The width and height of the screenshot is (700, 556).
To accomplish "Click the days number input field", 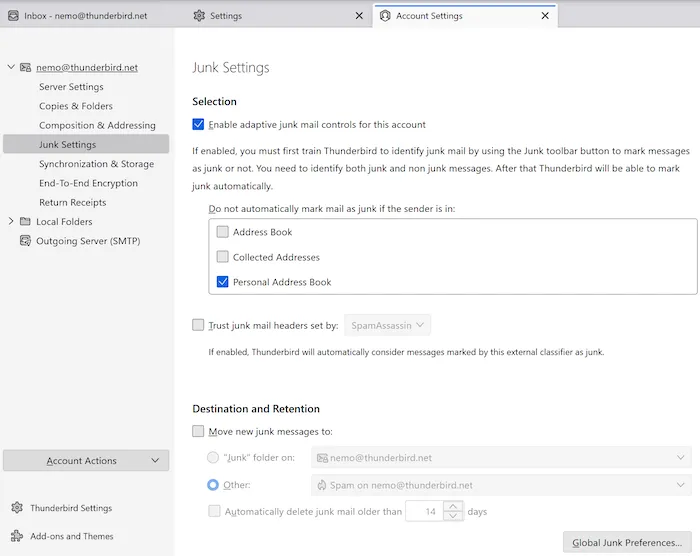I will [425, 511].
